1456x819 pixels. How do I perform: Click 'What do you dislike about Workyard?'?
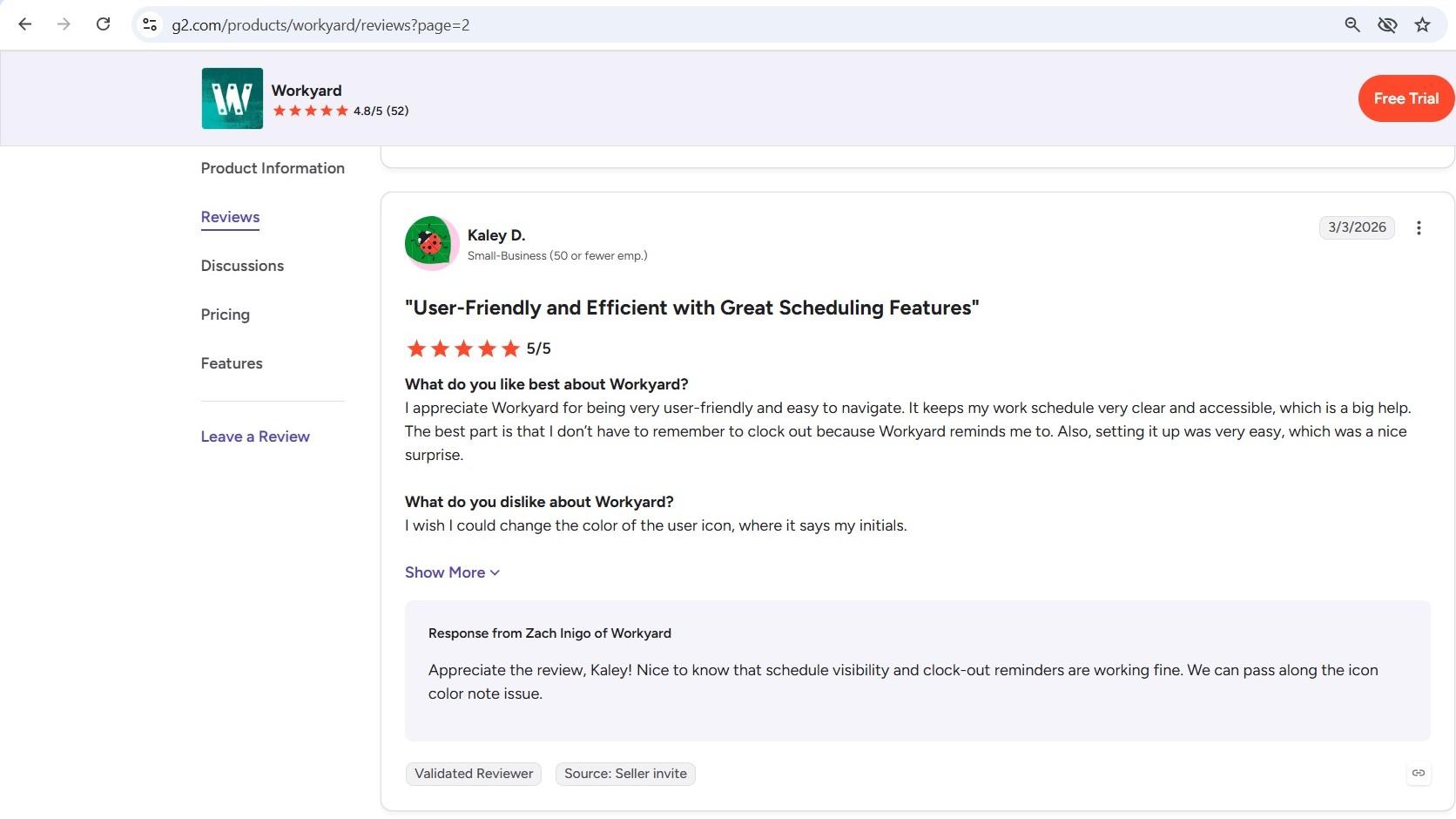point(539,502)
